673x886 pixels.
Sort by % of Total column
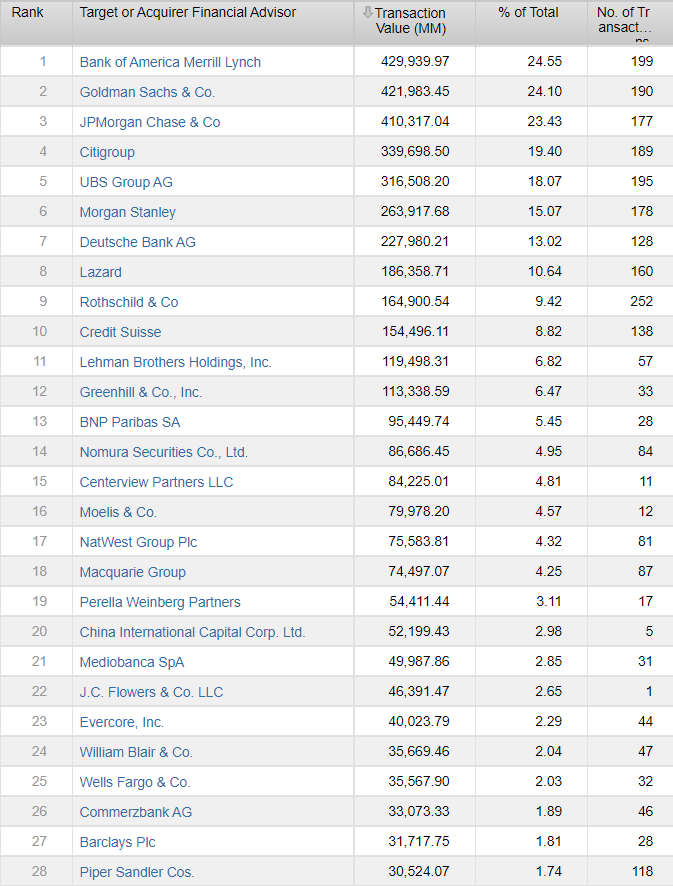tap(529, 13)
